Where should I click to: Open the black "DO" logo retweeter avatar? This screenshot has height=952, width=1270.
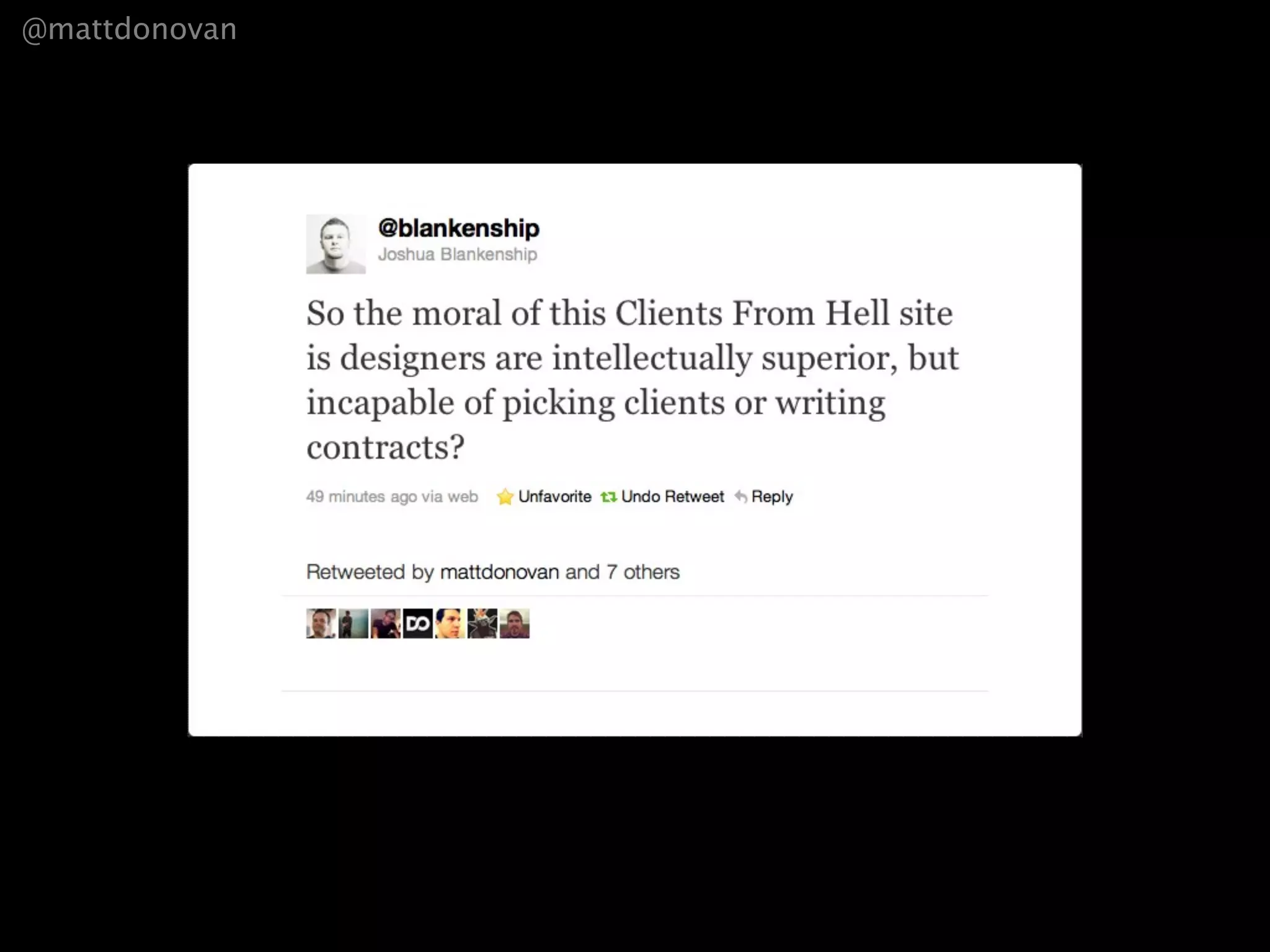click(x=418, y=624)
